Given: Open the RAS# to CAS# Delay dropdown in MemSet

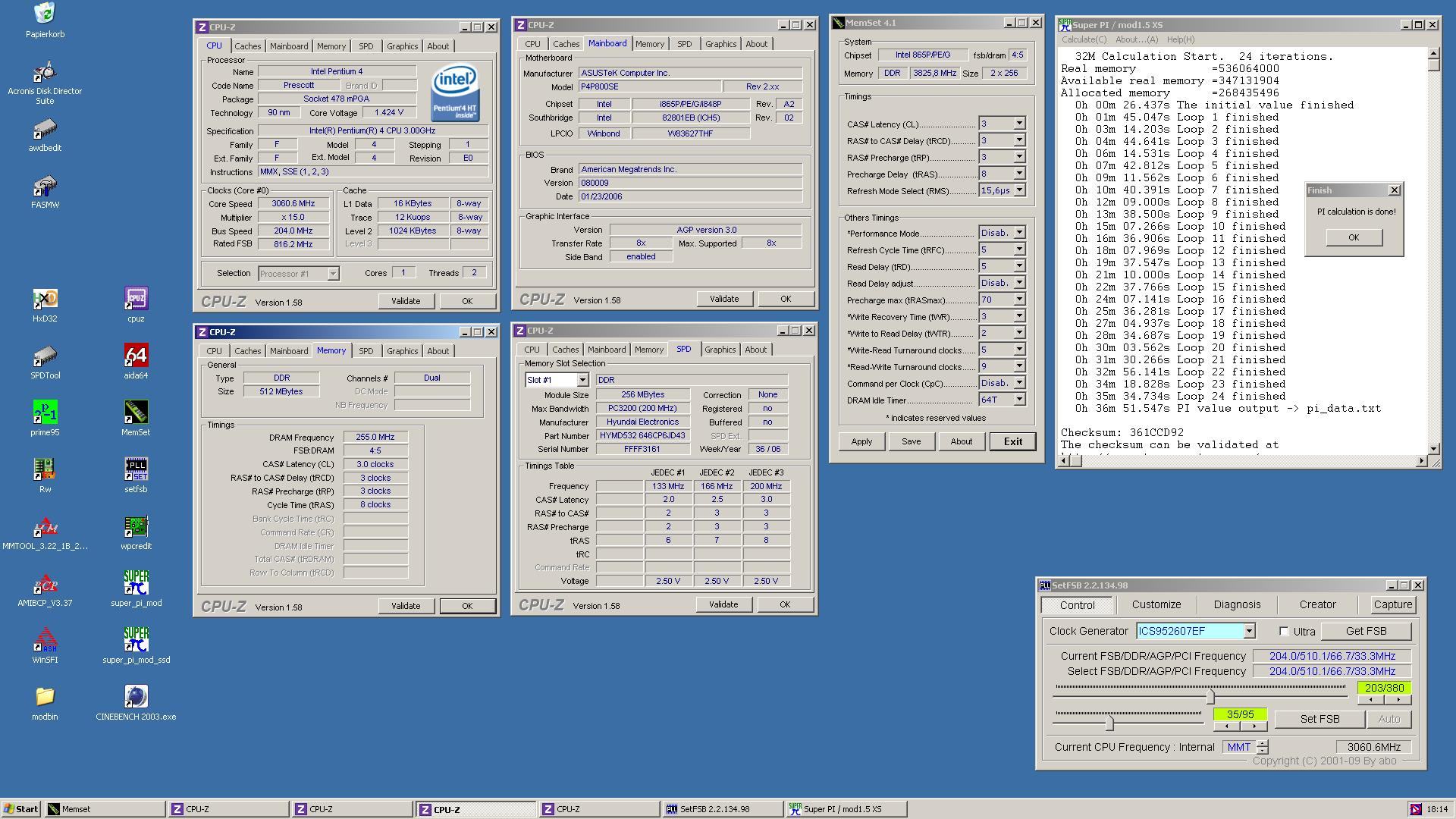Looking at the screenshot, I should 1019,140.
